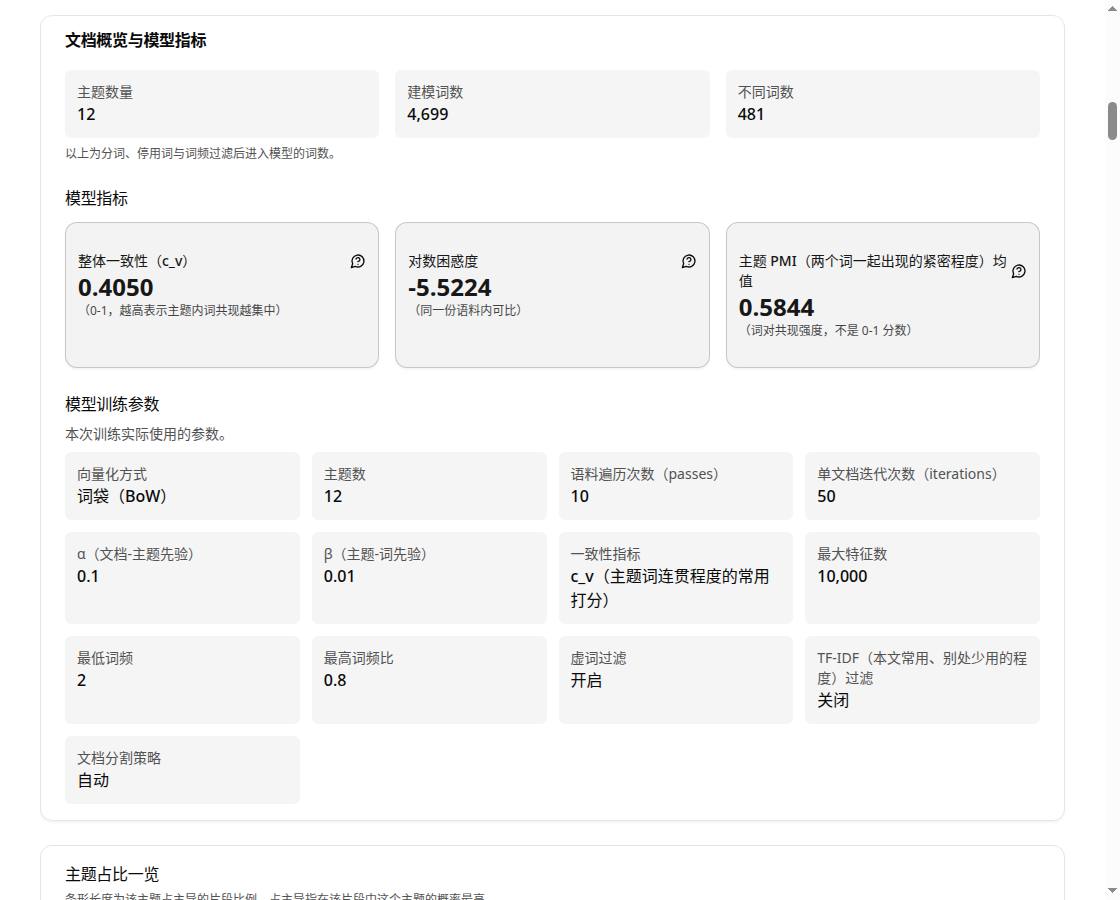This screenshot has height=900, width=1120.
Task: Click scrollbar down arrow at bottom right
Action: (1112, 893)
